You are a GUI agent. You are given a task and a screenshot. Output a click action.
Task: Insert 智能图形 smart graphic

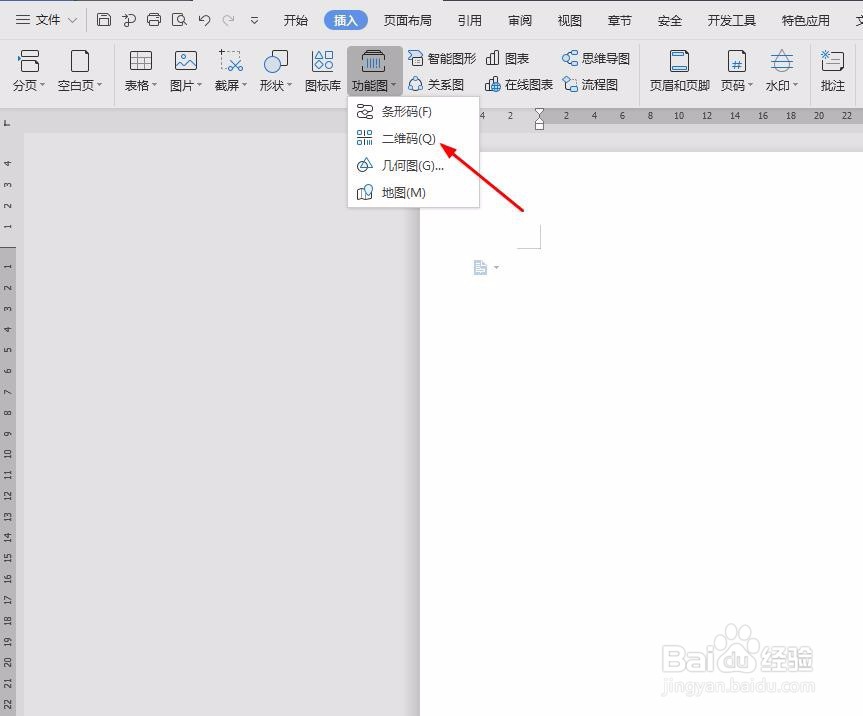(x=441, y=58)
